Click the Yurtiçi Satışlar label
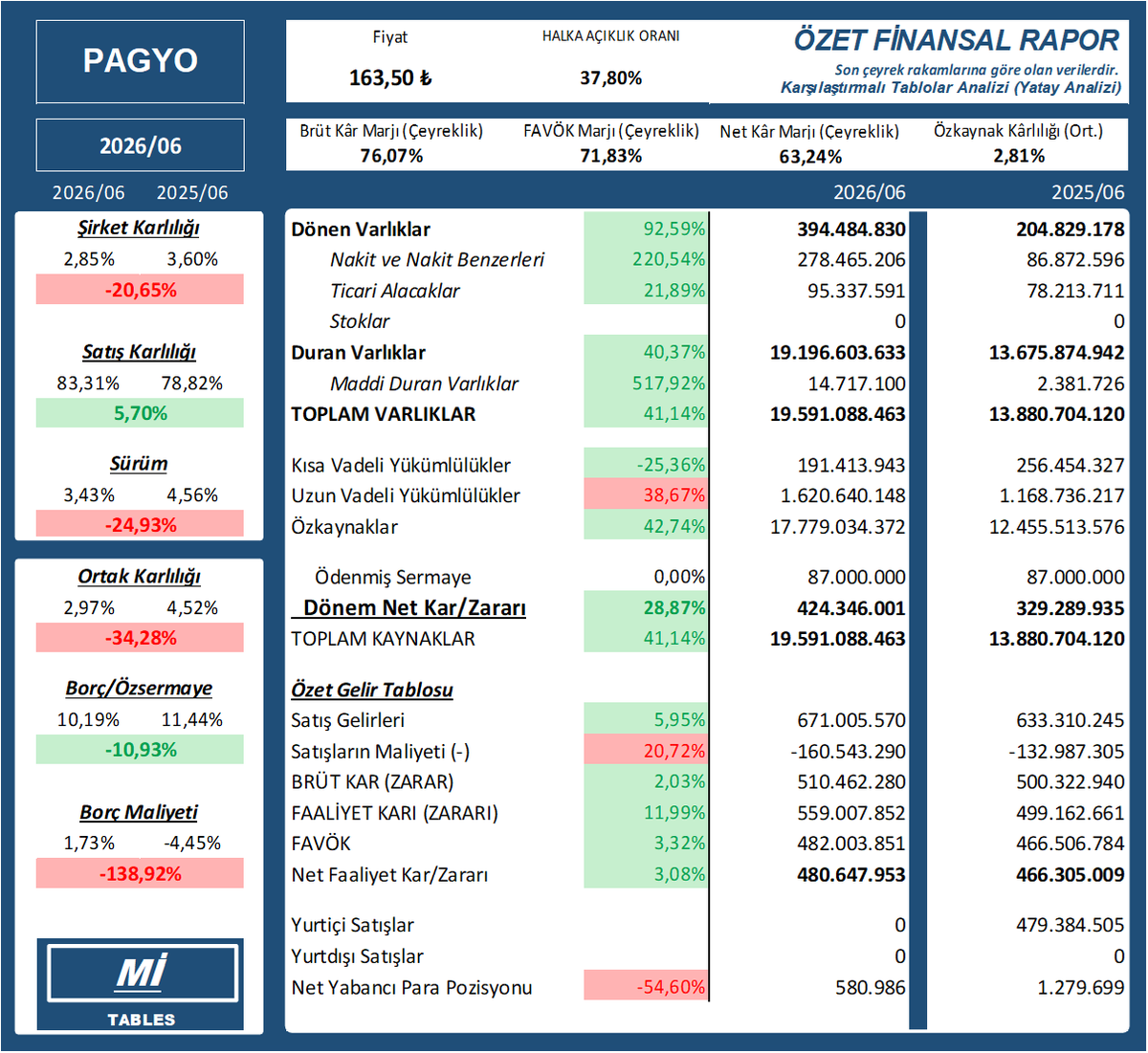This screenshot has width=1148, height=1053. pyautogui.click(x=352, y=926)
